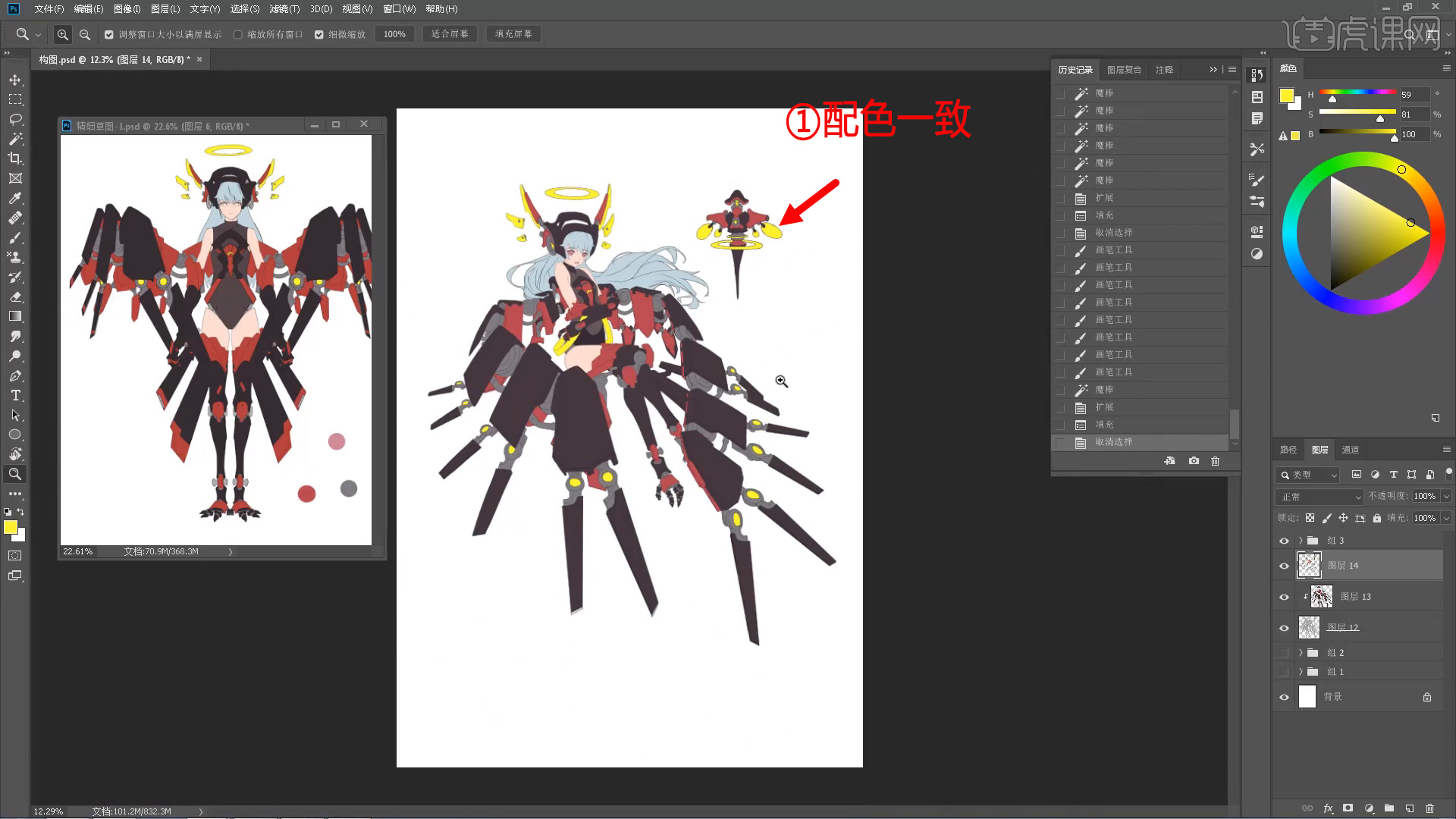The height and width of the screenshot is (819, 1456).
Task: Select the Lasso tool
Action: coord(15,119)
